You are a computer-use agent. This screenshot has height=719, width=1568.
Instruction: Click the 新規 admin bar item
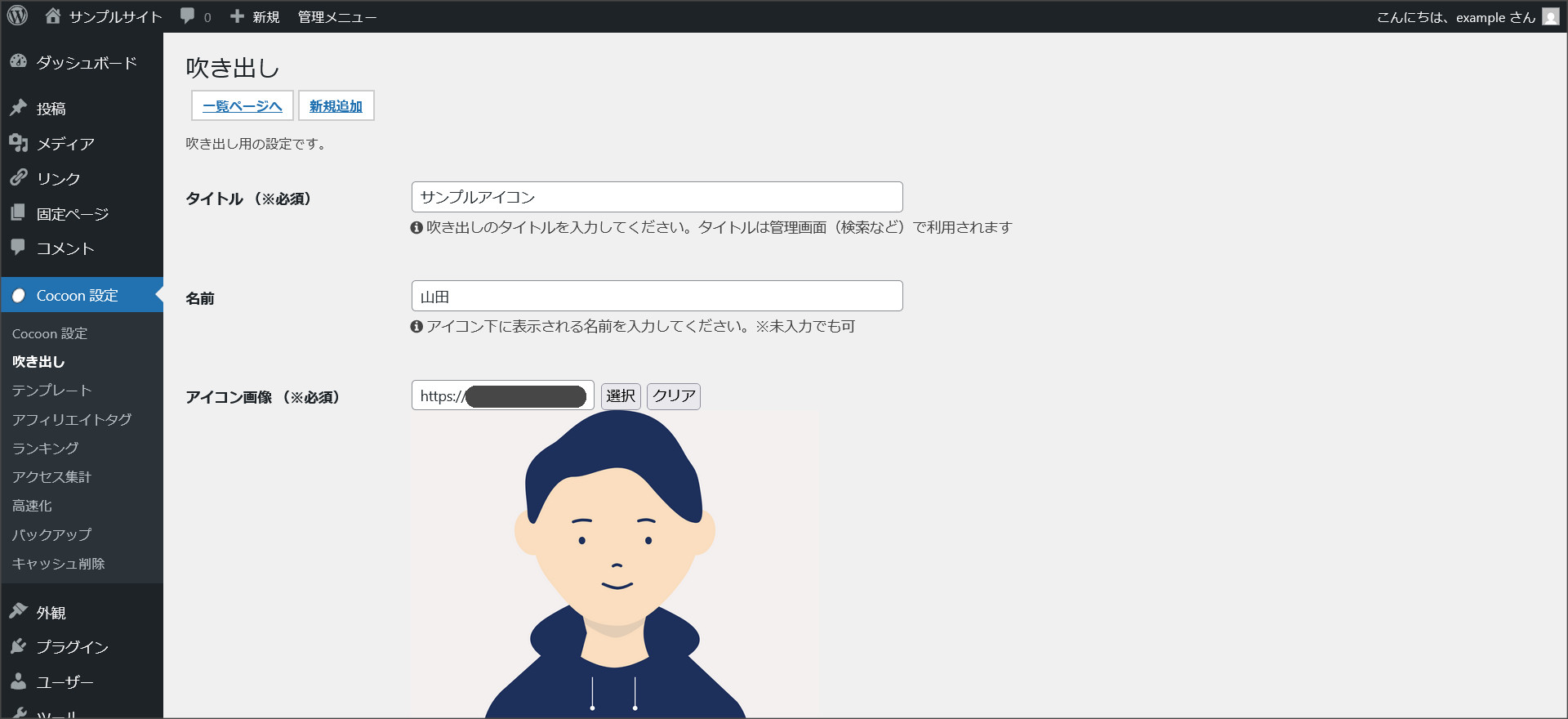point(265,17)
